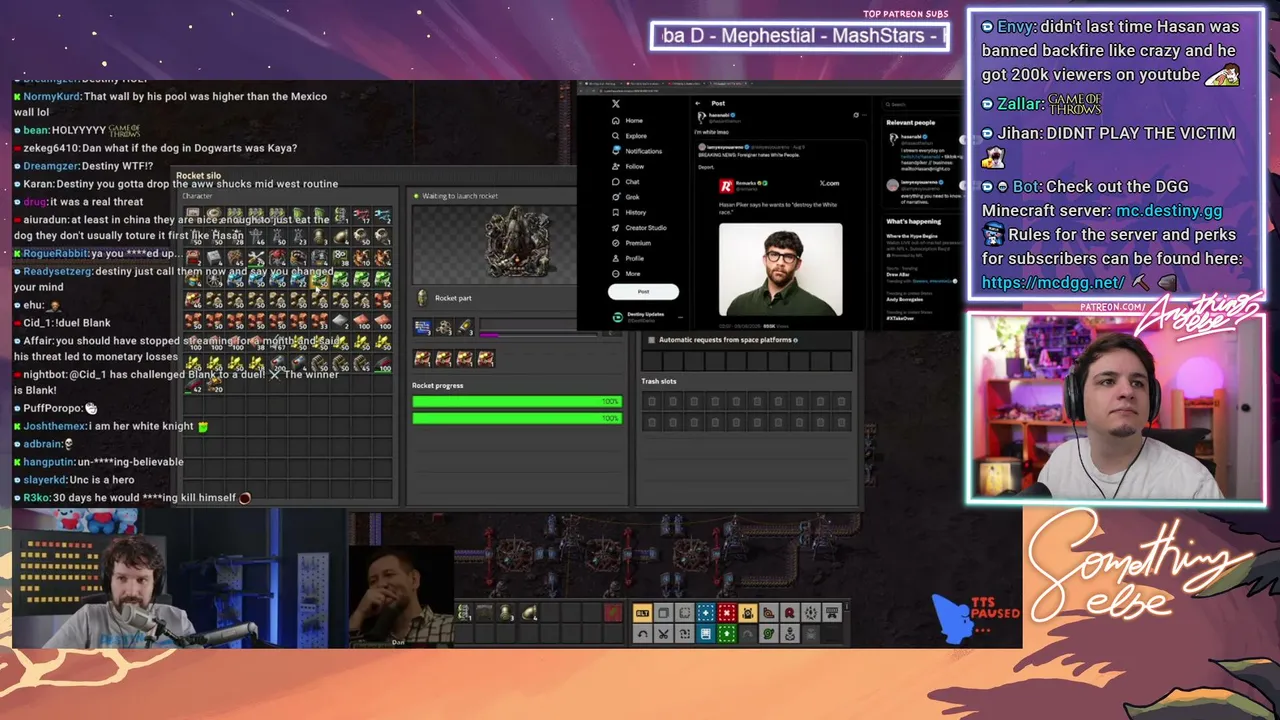The image size is (1280, 720).
Task: Toggle the yellow personal roboport shortcut
Action: [747, 613]
